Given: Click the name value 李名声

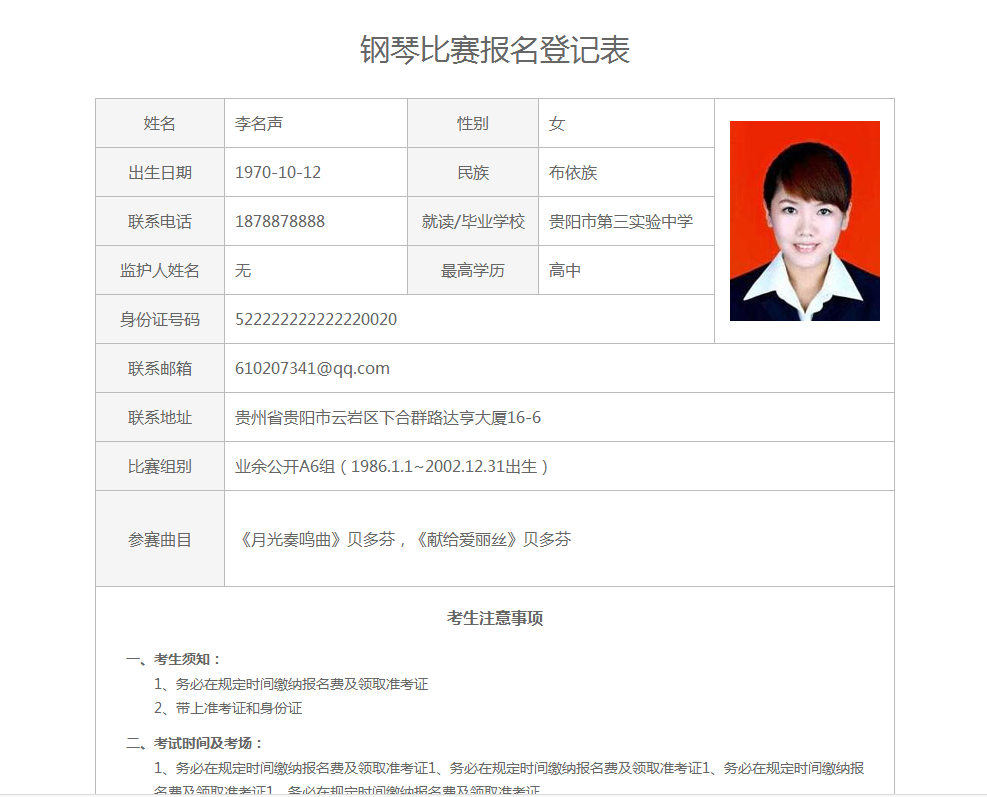Looking at the screenshot, I should point(259,123).
